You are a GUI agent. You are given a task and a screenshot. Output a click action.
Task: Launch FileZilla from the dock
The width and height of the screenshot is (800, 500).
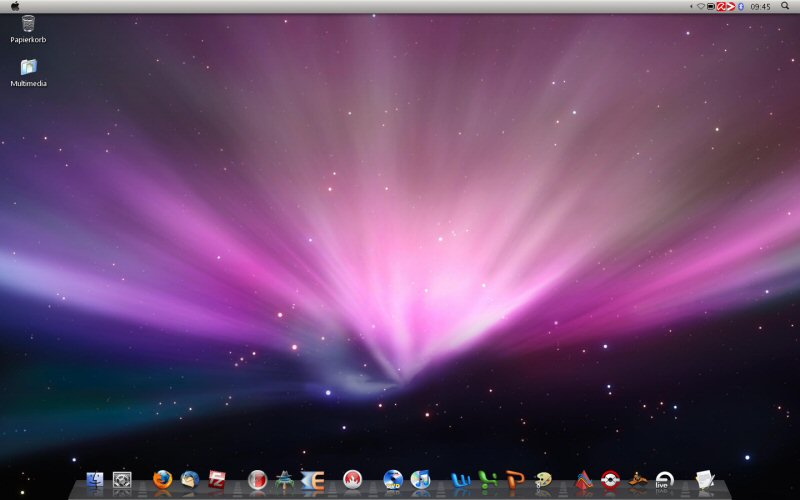(x=217, y=480)
